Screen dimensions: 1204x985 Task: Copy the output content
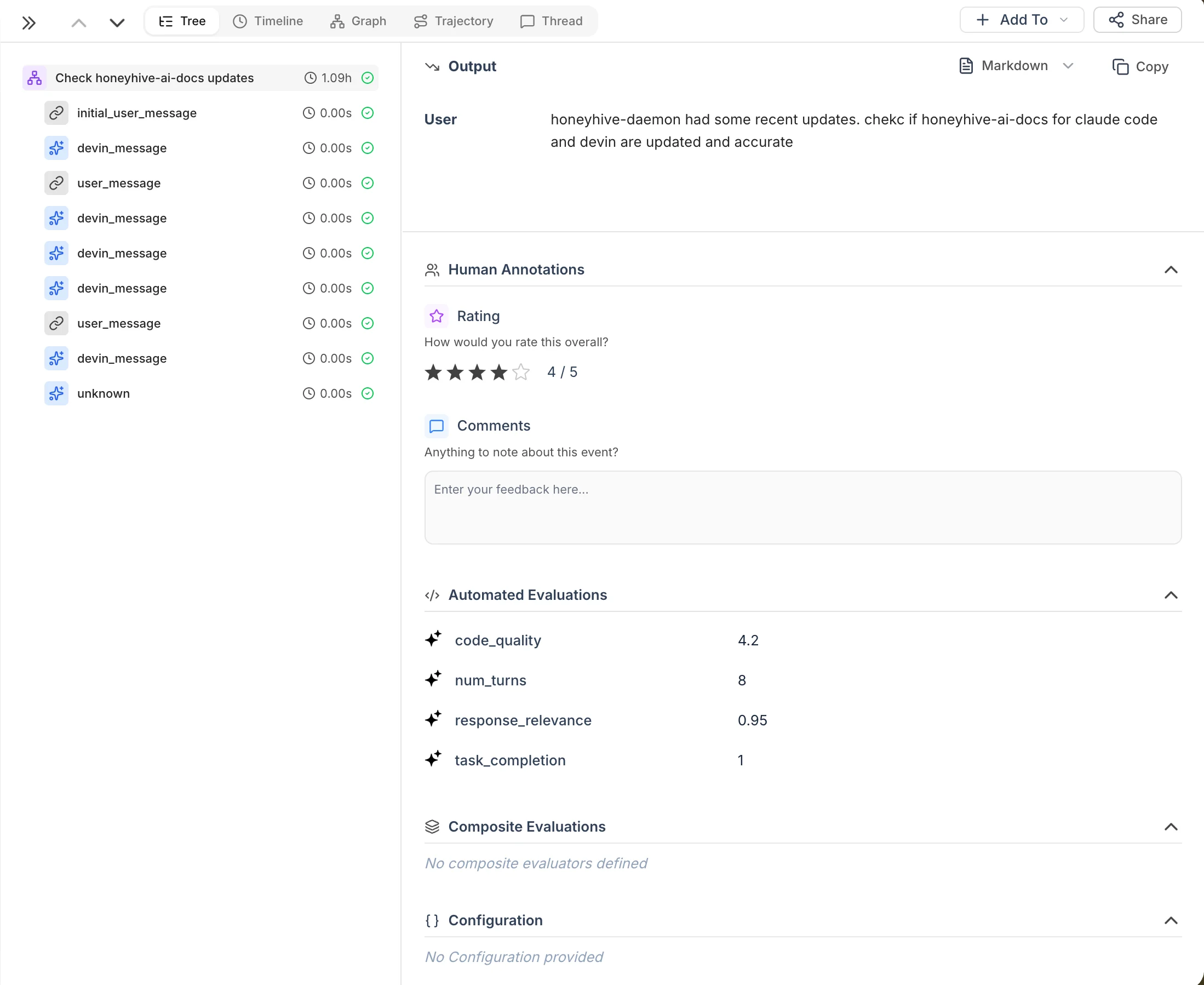click(1140, 66)
